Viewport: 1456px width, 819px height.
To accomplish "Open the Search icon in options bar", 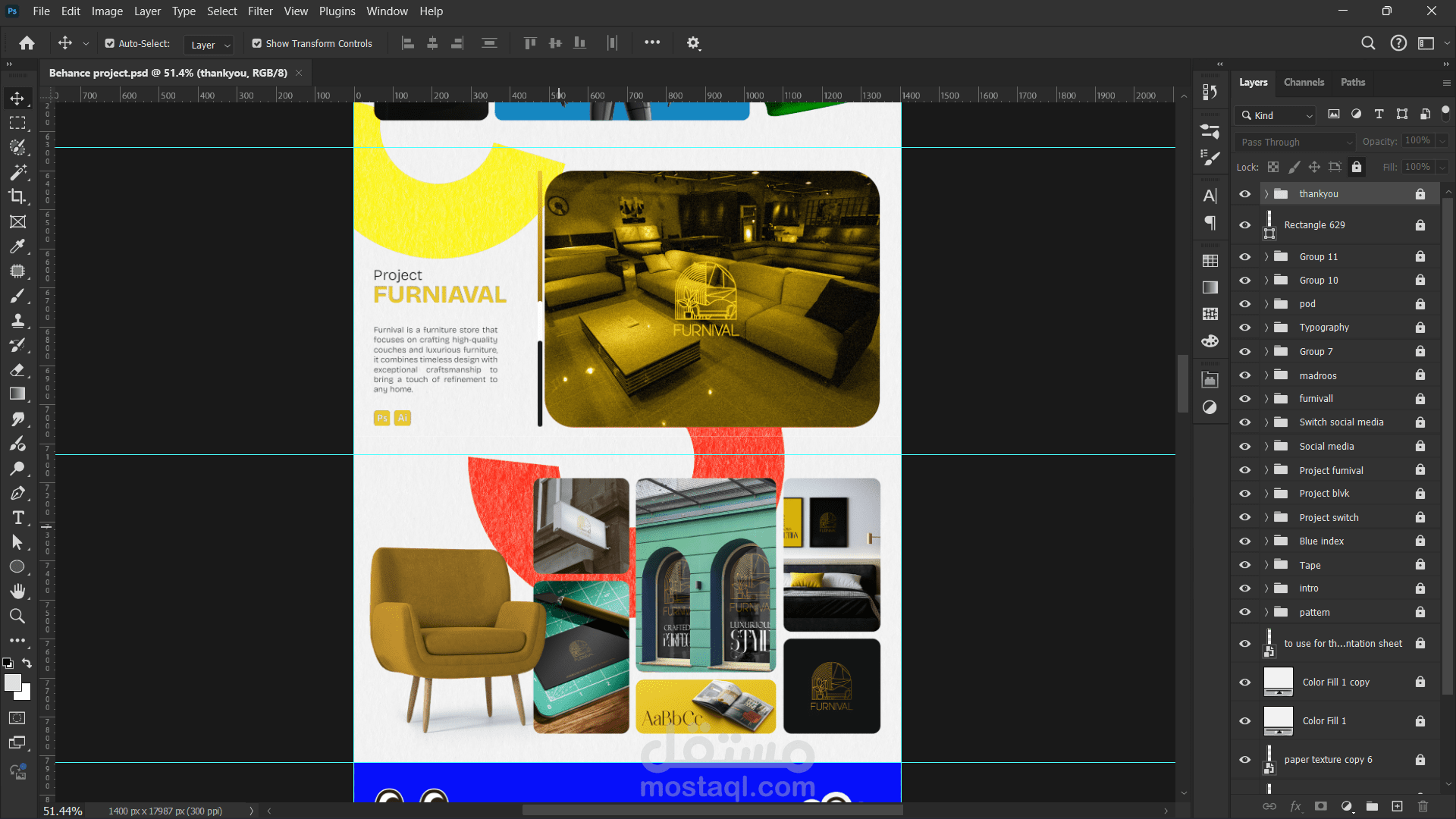I will coord(1367,43).
